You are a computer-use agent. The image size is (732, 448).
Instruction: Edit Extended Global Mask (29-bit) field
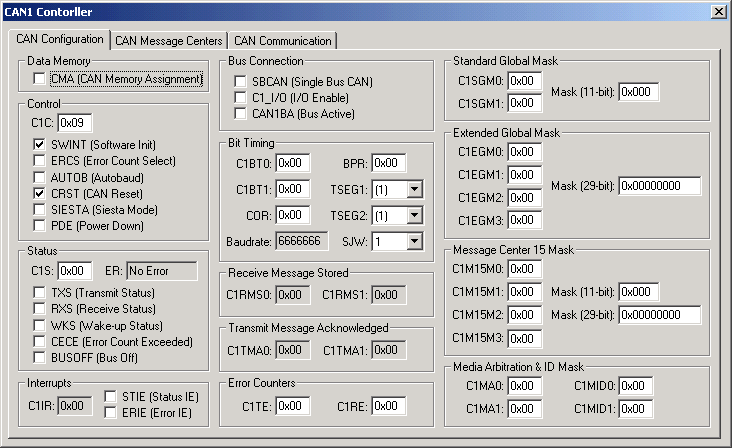click(660, 186)
